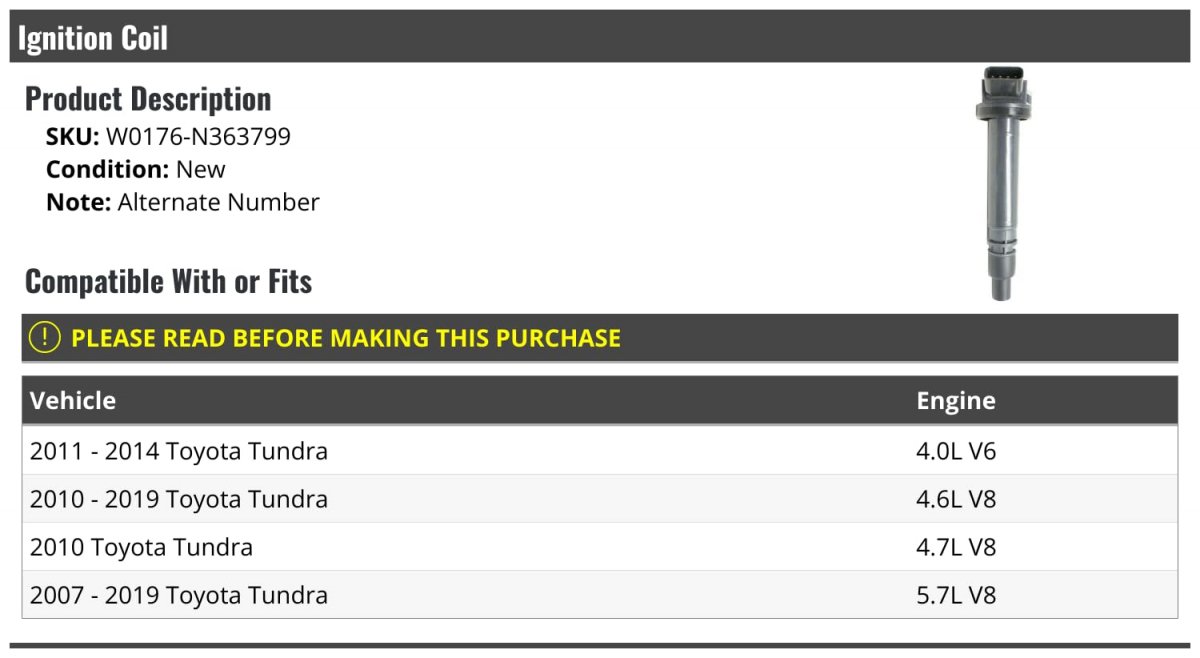Select the 2007 - 2019 Toyota Tundra row

(179, 595)
